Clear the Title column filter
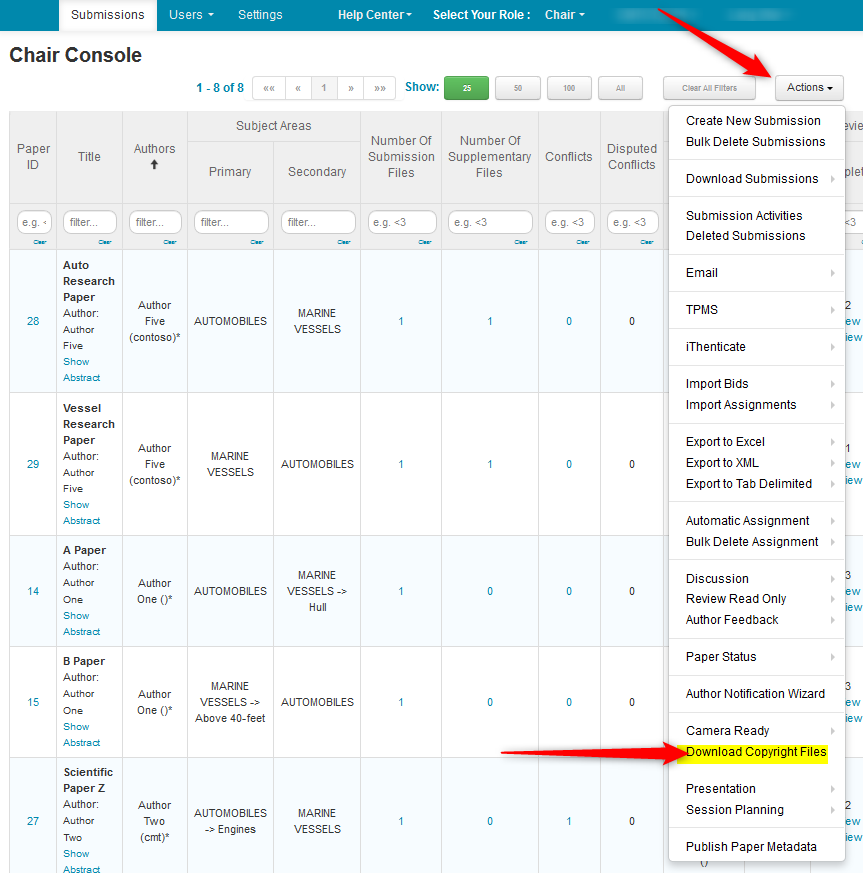Image resolution: width=863 pixels, height=873 pixels. click(105, 242)
